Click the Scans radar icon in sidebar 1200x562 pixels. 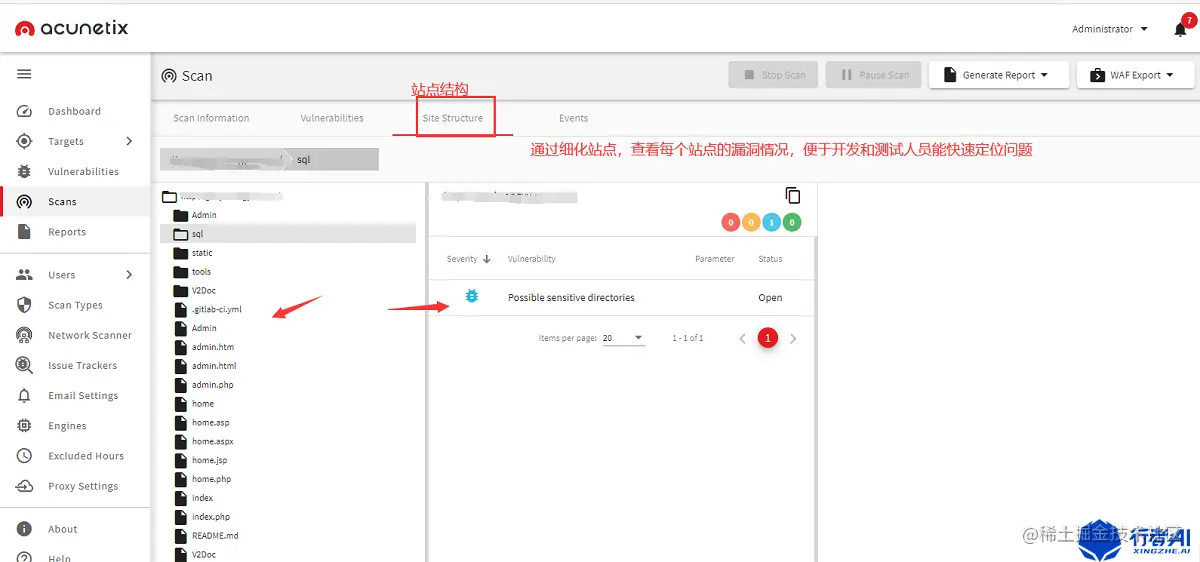pos(25,201)
